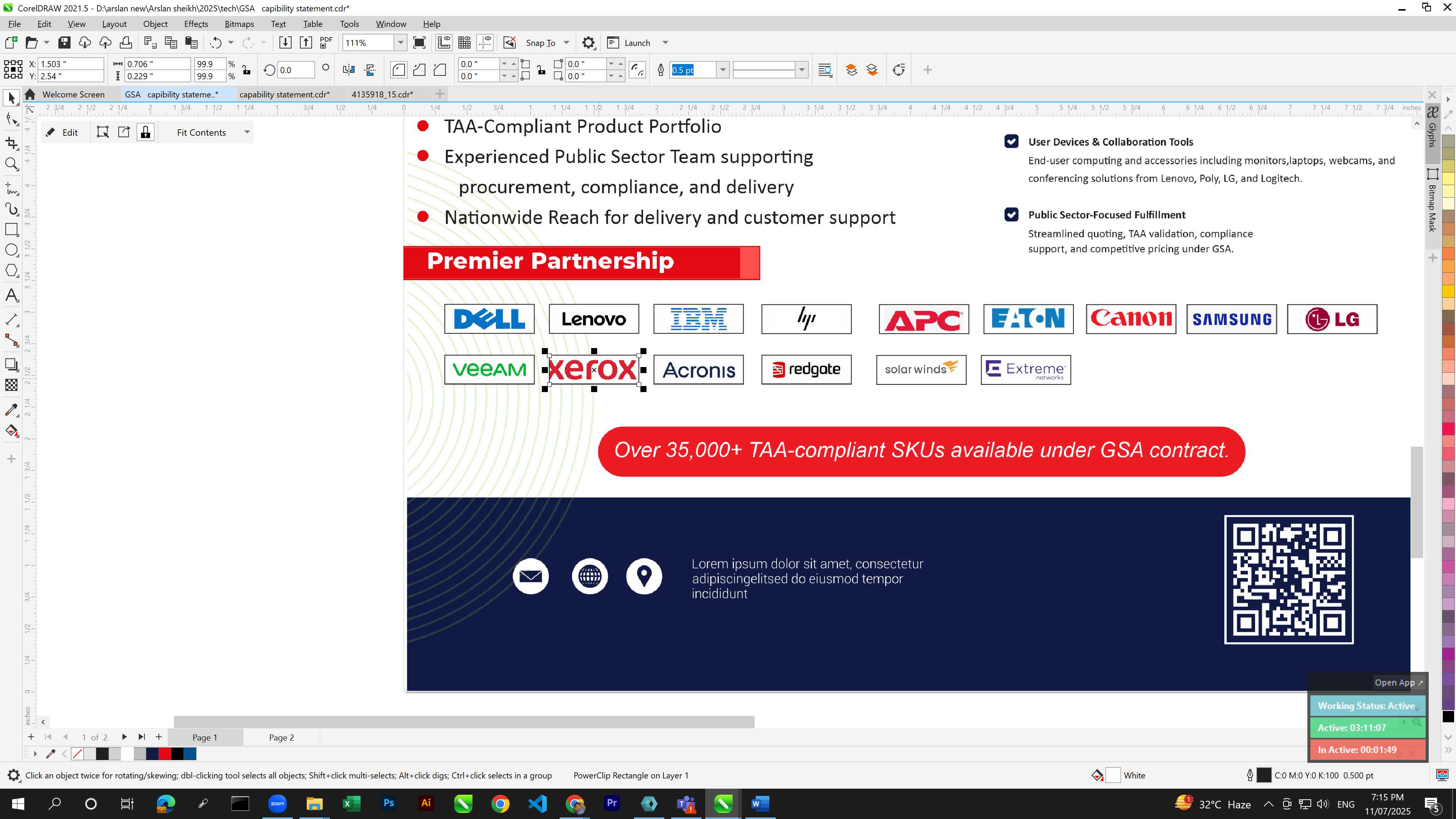Expand the Snap To dropdown
This screenshot has width=1456, height=819.
pyautogui.click(x=566, y=42)
